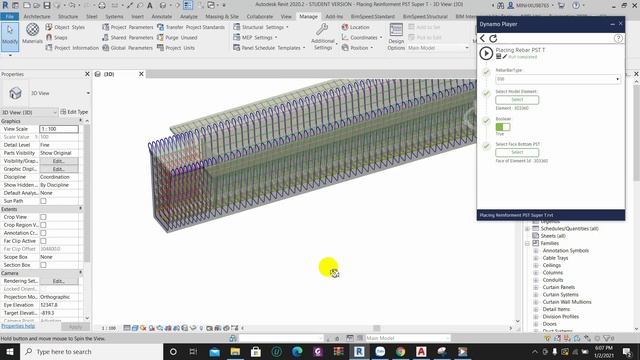Refresh the Dynamo Player list
Viewport: 640px width, 360px height.
coord(493,38)
